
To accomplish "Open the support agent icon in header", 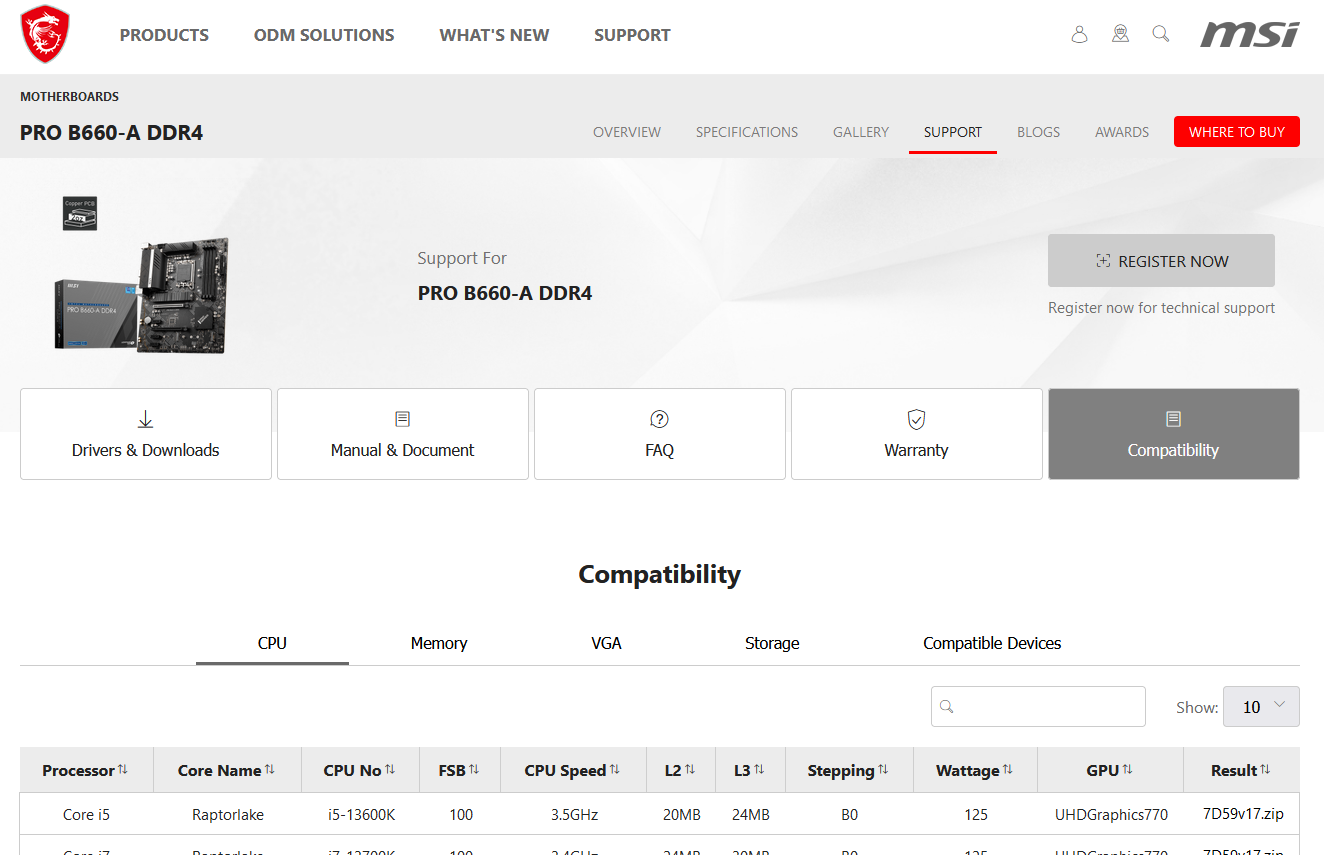I will [1120, 34].
